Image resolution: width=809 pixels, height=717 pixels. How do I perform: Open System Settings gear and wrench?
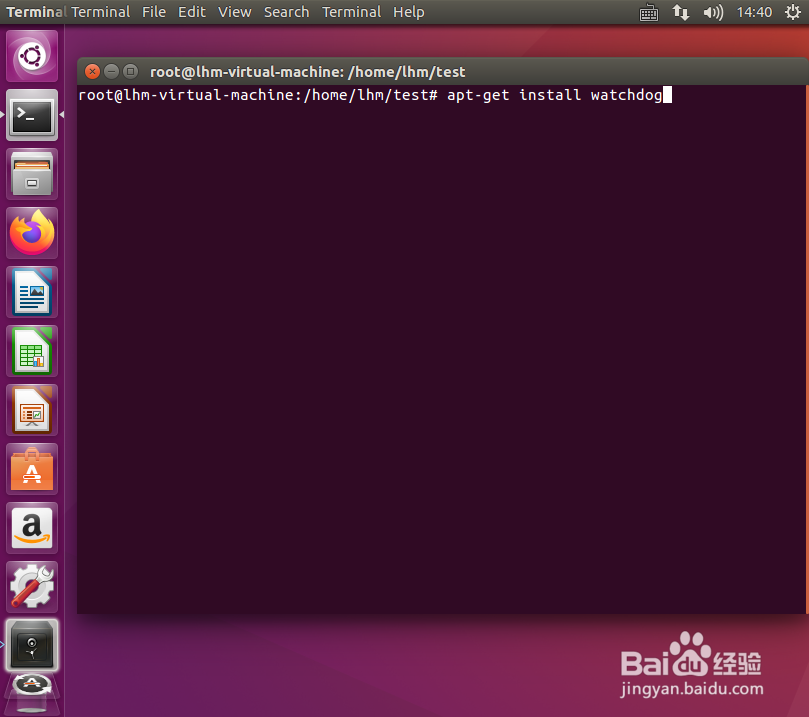32,587
